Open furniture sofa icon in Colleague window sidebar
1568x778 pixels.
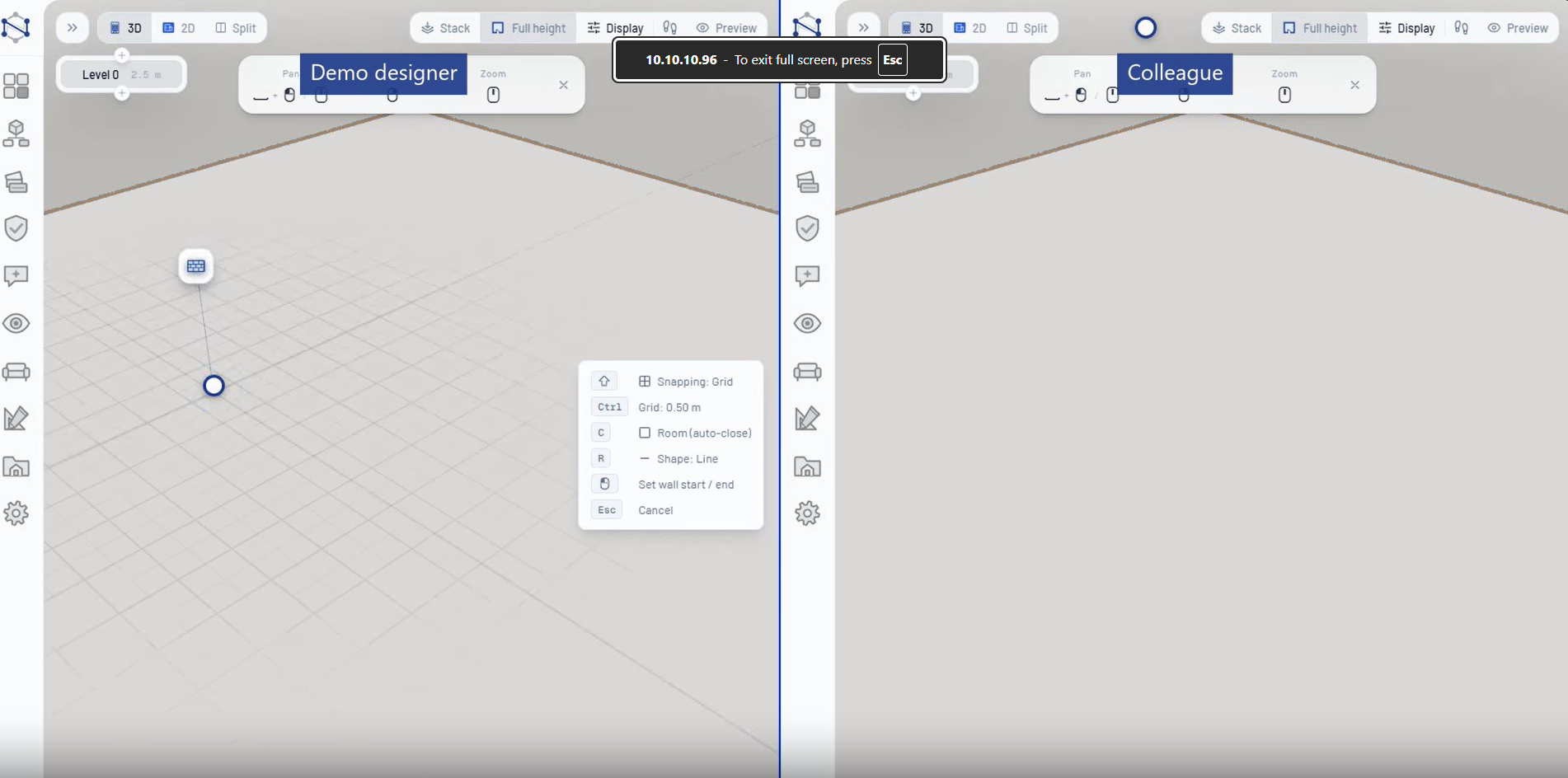tap(808, 372)
